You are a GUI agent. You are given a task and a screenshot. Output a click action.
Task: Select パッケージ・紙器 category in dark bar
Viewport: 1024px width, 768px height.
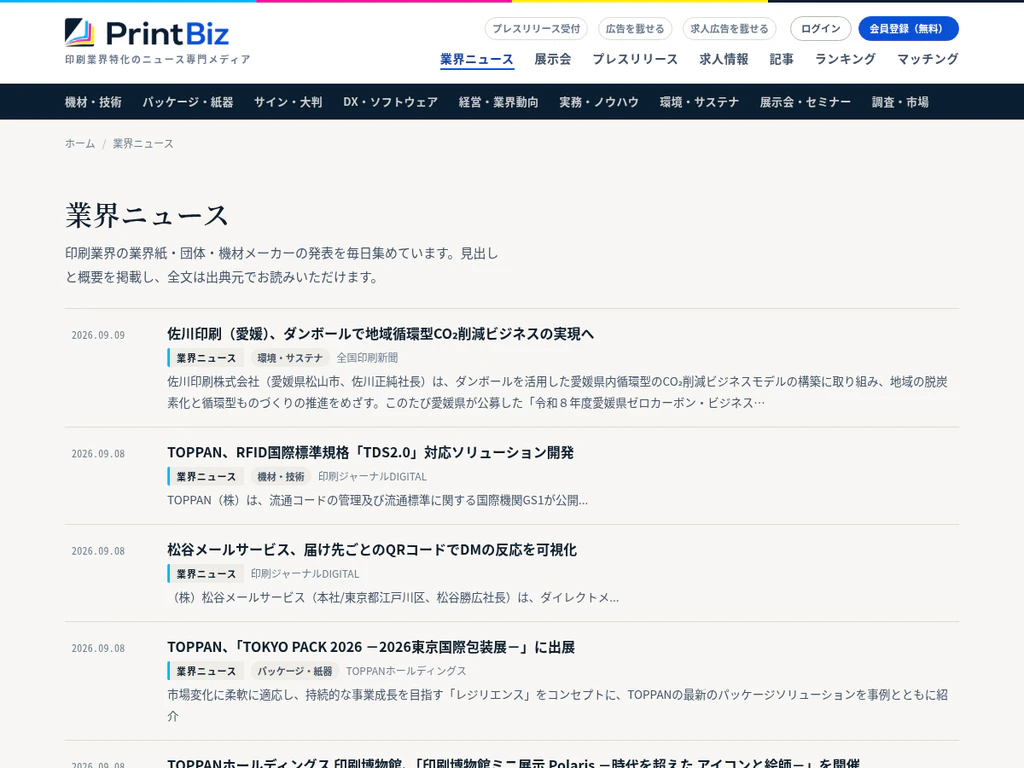tap(188, 102)
